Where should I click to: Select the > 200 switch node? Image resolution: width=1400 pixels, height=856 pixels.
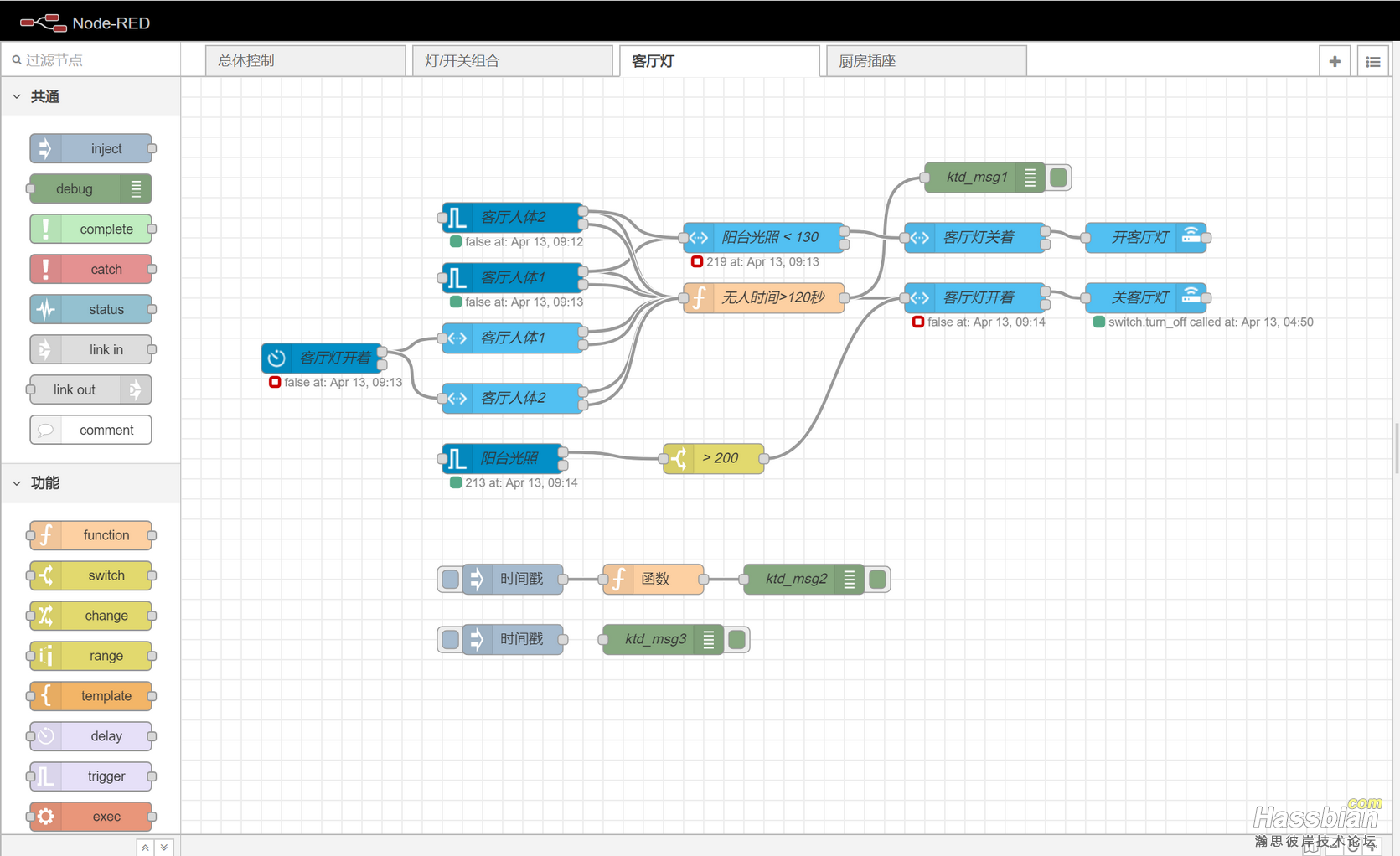click(x=713, y=458)
